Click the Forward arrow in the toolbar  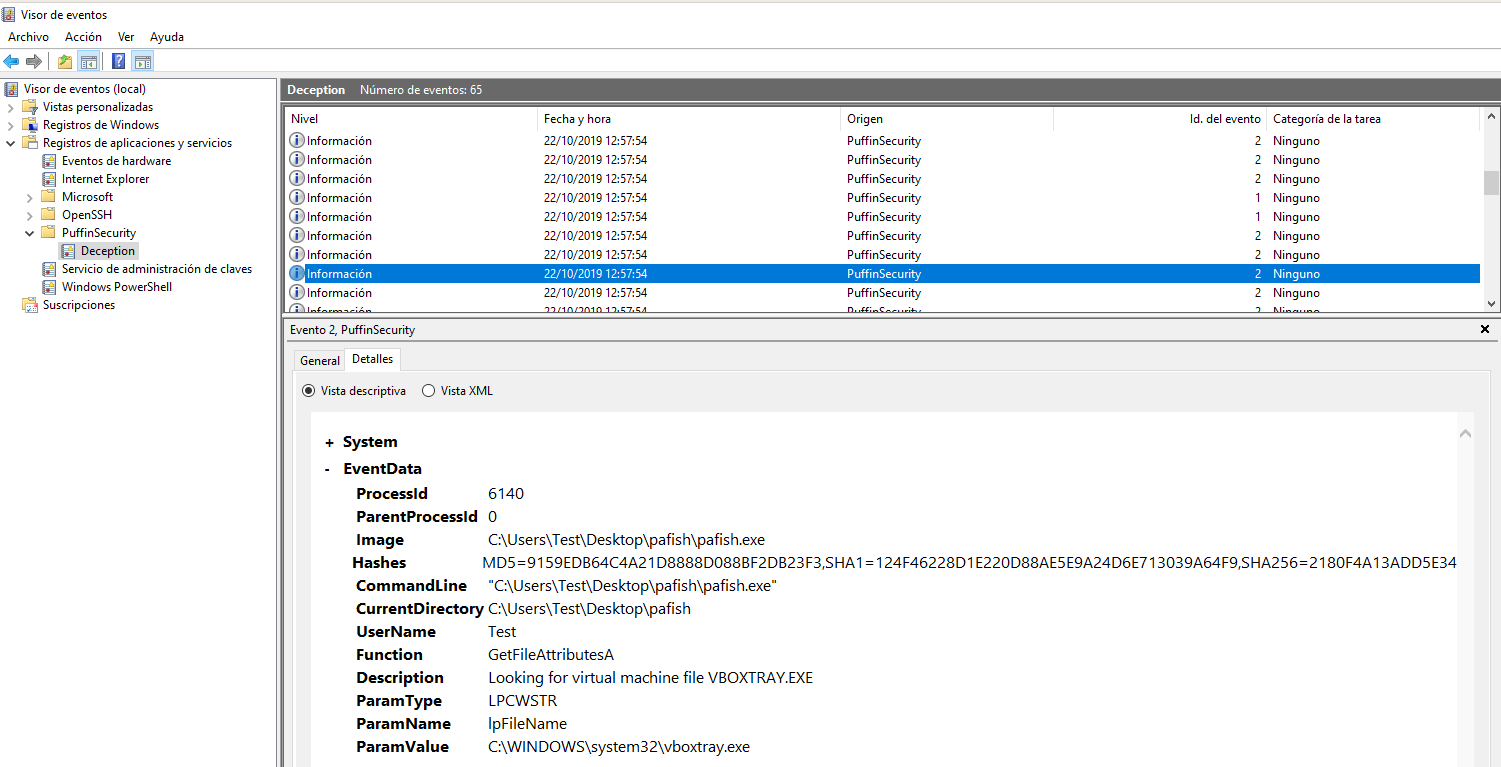click(x=34, y=62)
